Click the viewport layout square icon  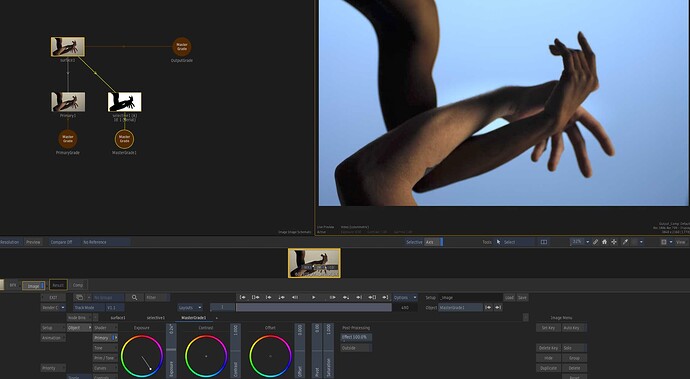click(664, 242)
